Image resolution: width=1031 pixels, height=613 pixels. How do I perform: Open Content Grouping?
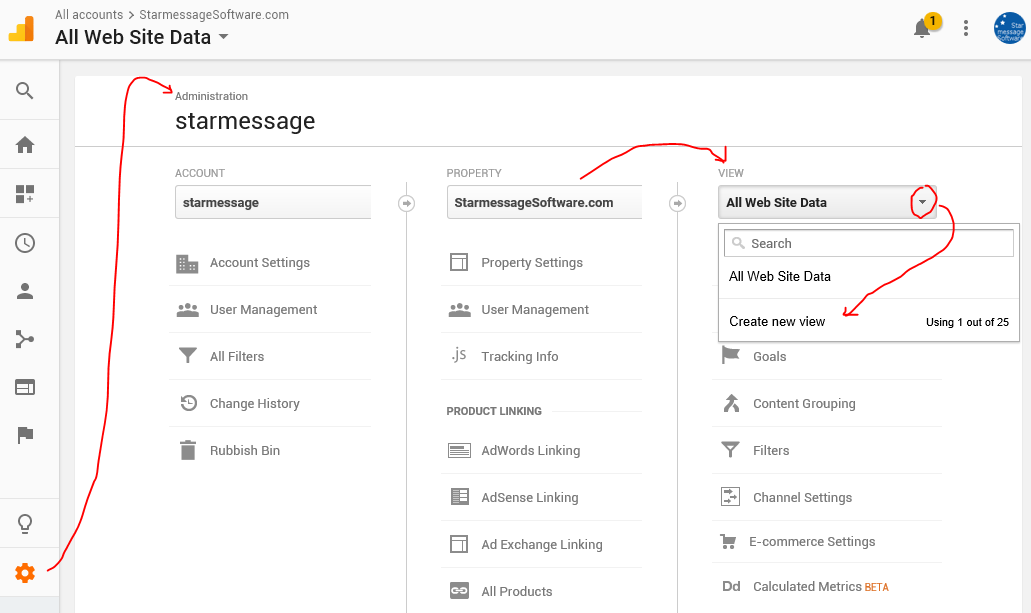[804, 403]
